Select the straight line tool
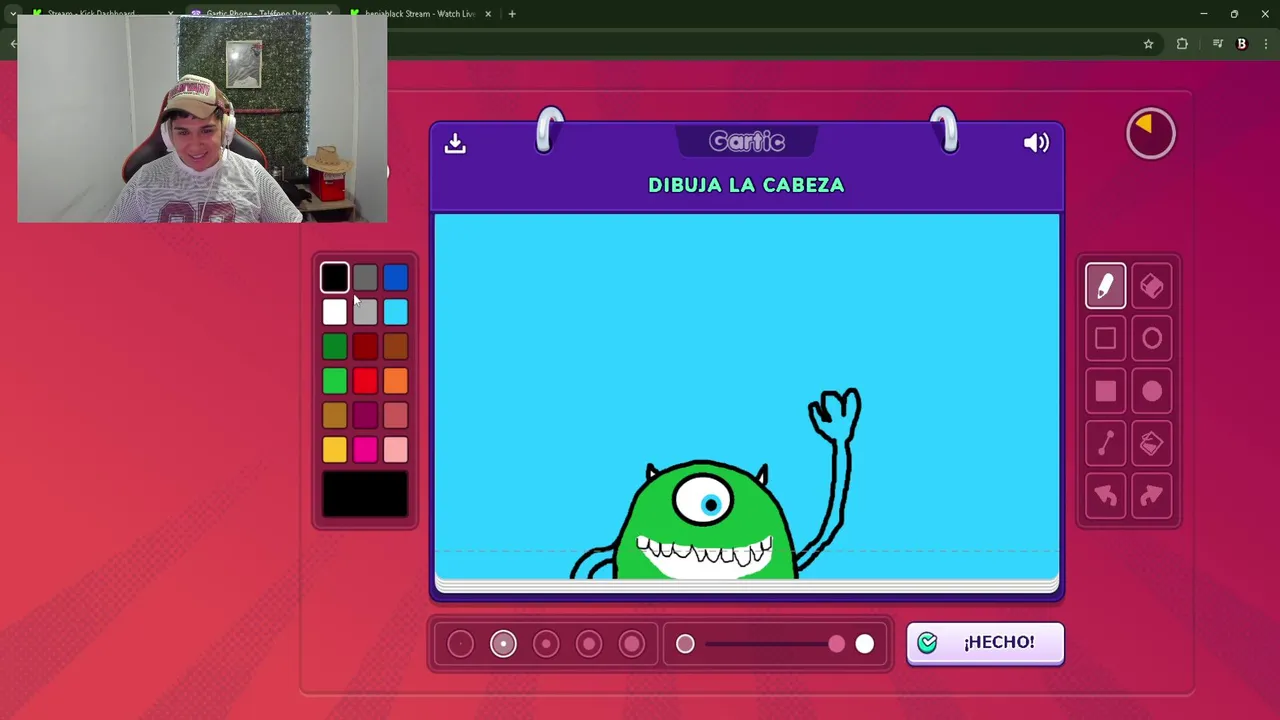Viewport: 1280px width, 720px height. point(1105,443)
